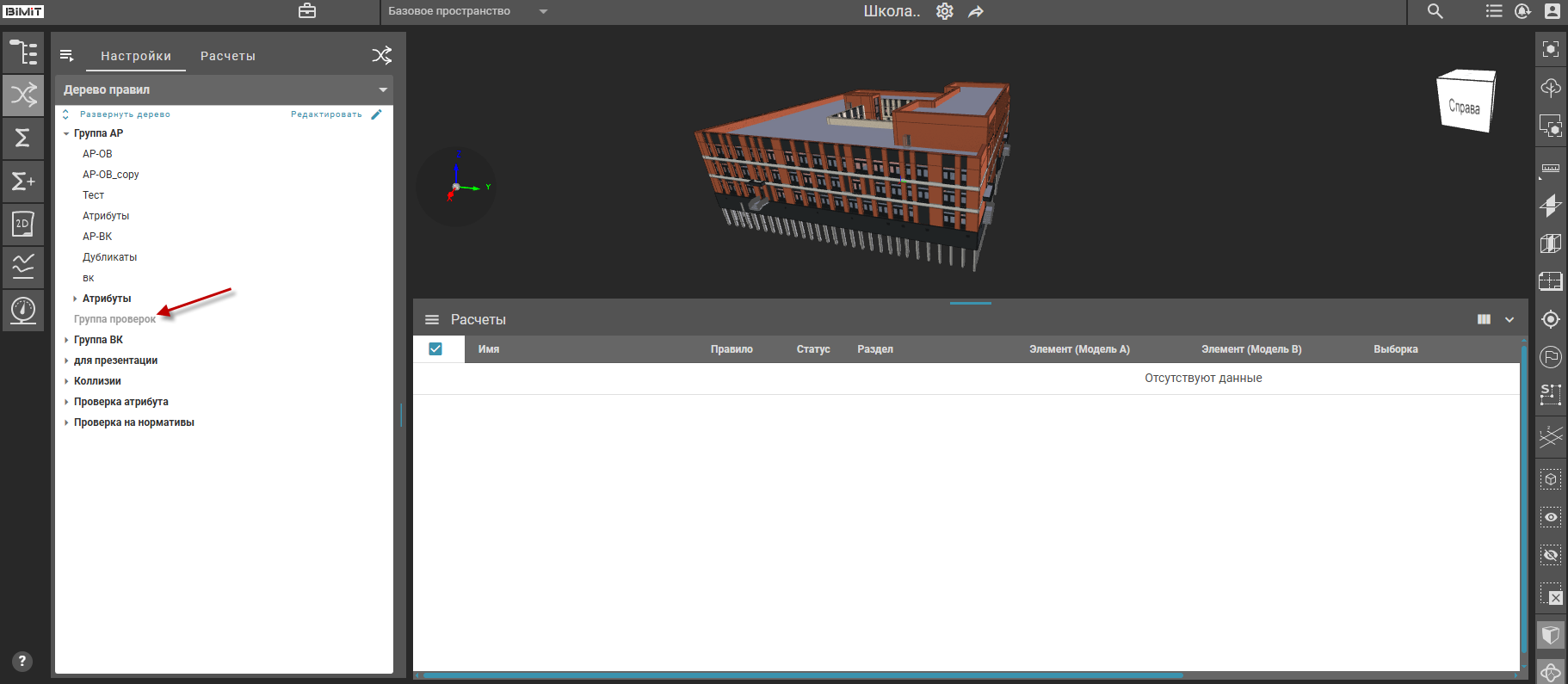1568x684 pixels.
Task: Toggle the select-all checkbox in results table
Action: tap(435, 349)
